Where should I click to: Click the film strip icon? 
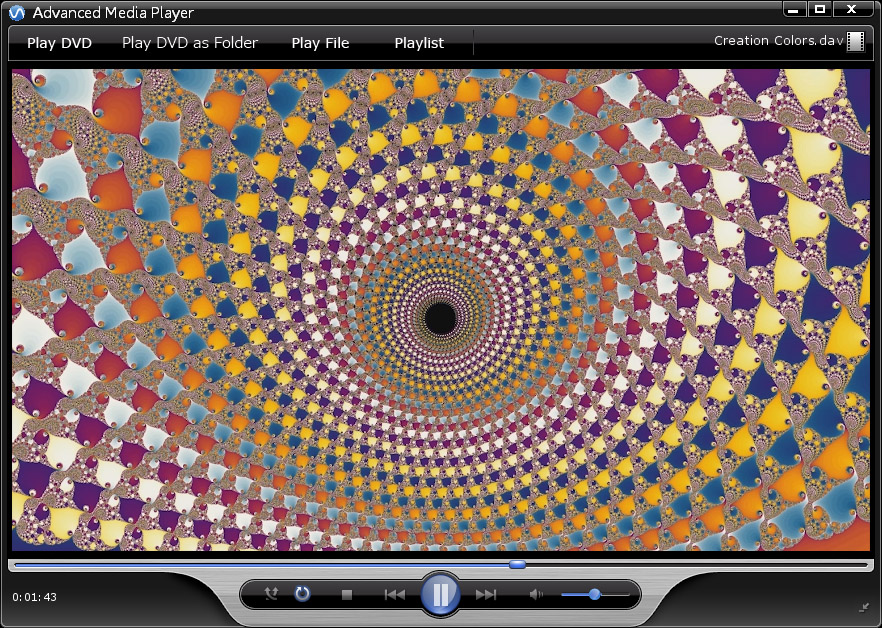[855, 41]
